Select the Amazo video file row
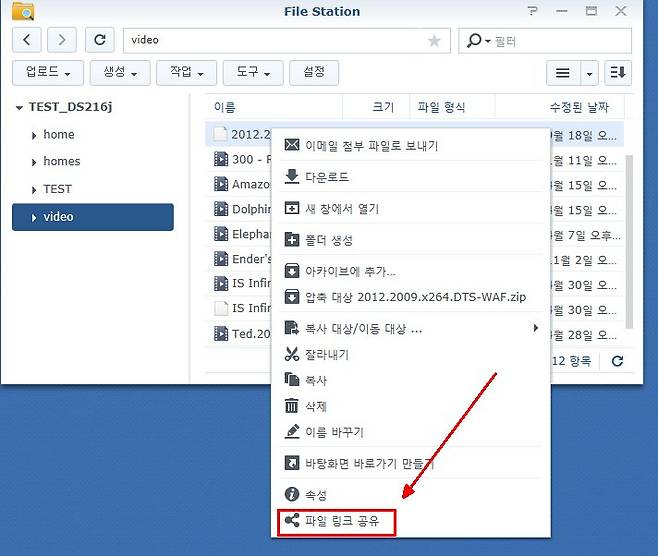 click(238, 184)
